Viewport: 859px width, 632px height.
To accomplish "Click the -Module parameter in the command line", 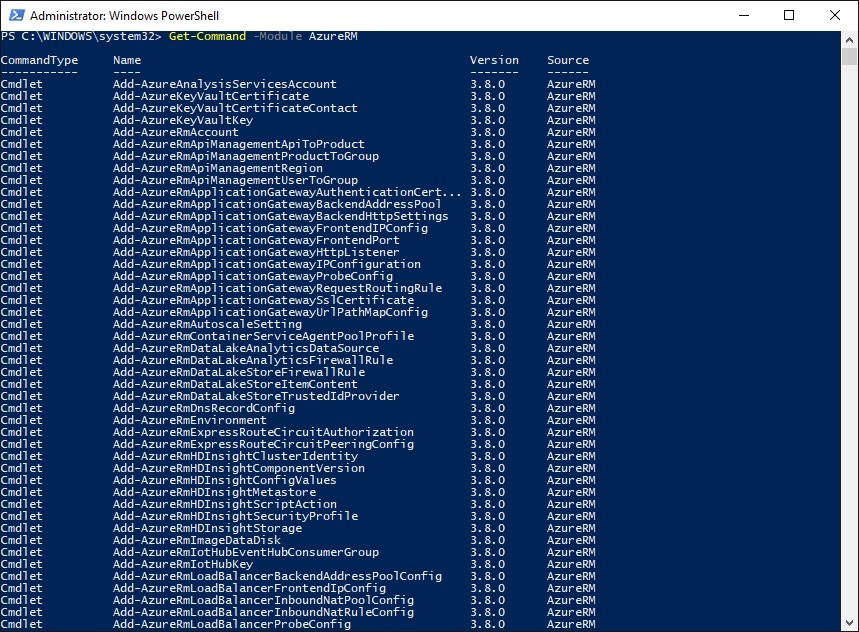I will tap(277, 36).
